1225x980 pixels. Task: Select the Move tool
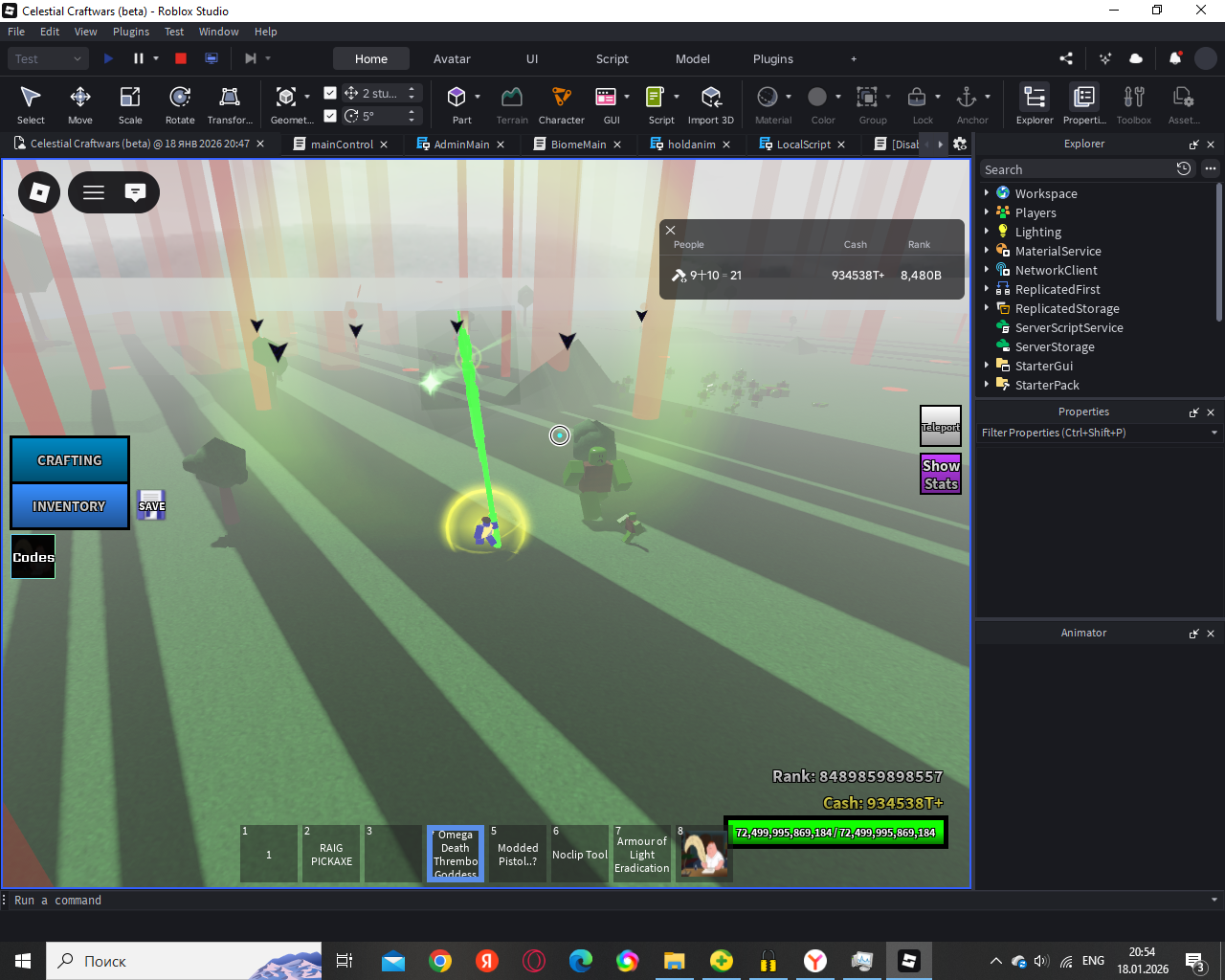pos(80,105)
